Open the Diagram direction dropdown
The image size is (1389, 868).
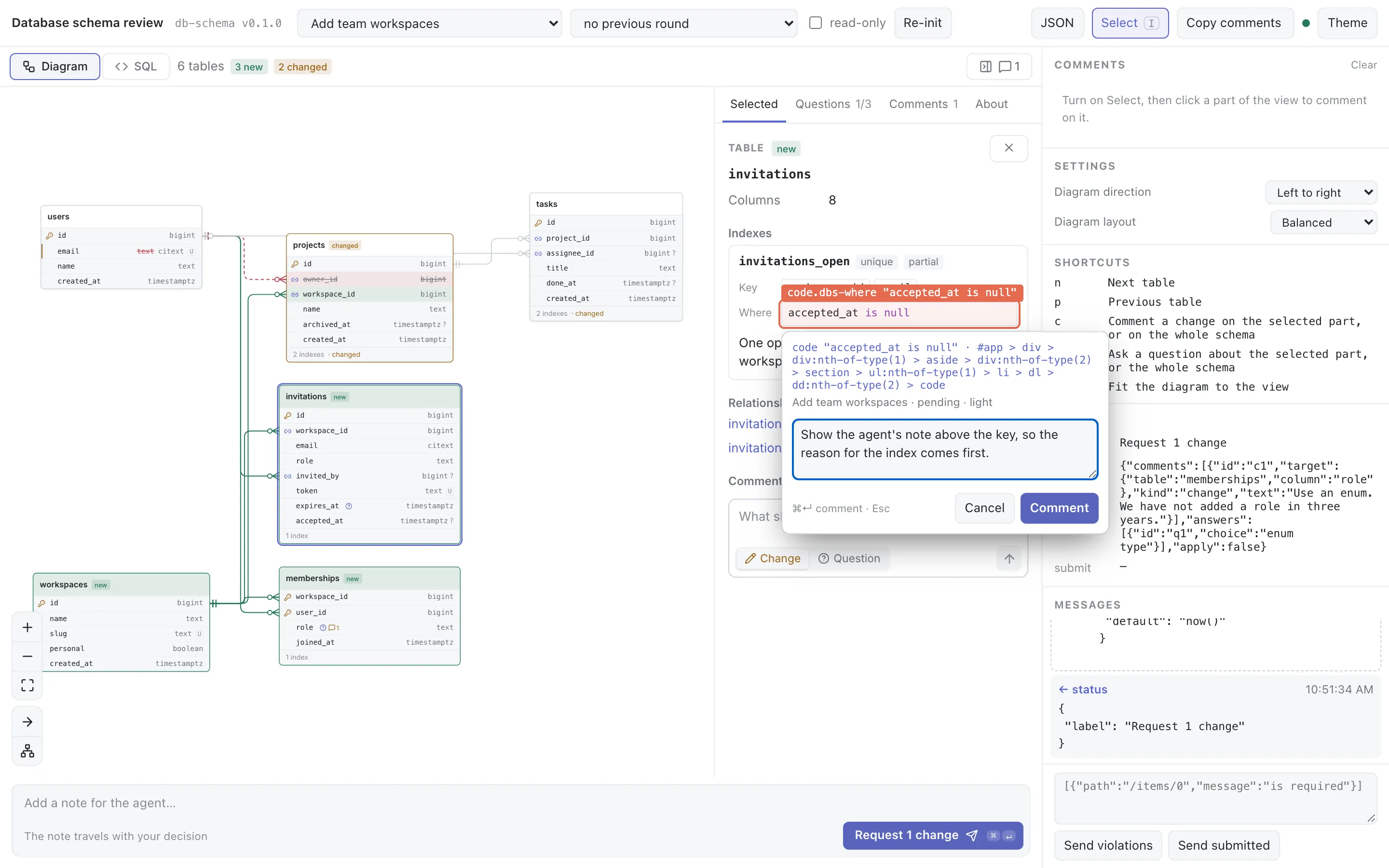click(x=1321, y=192)
